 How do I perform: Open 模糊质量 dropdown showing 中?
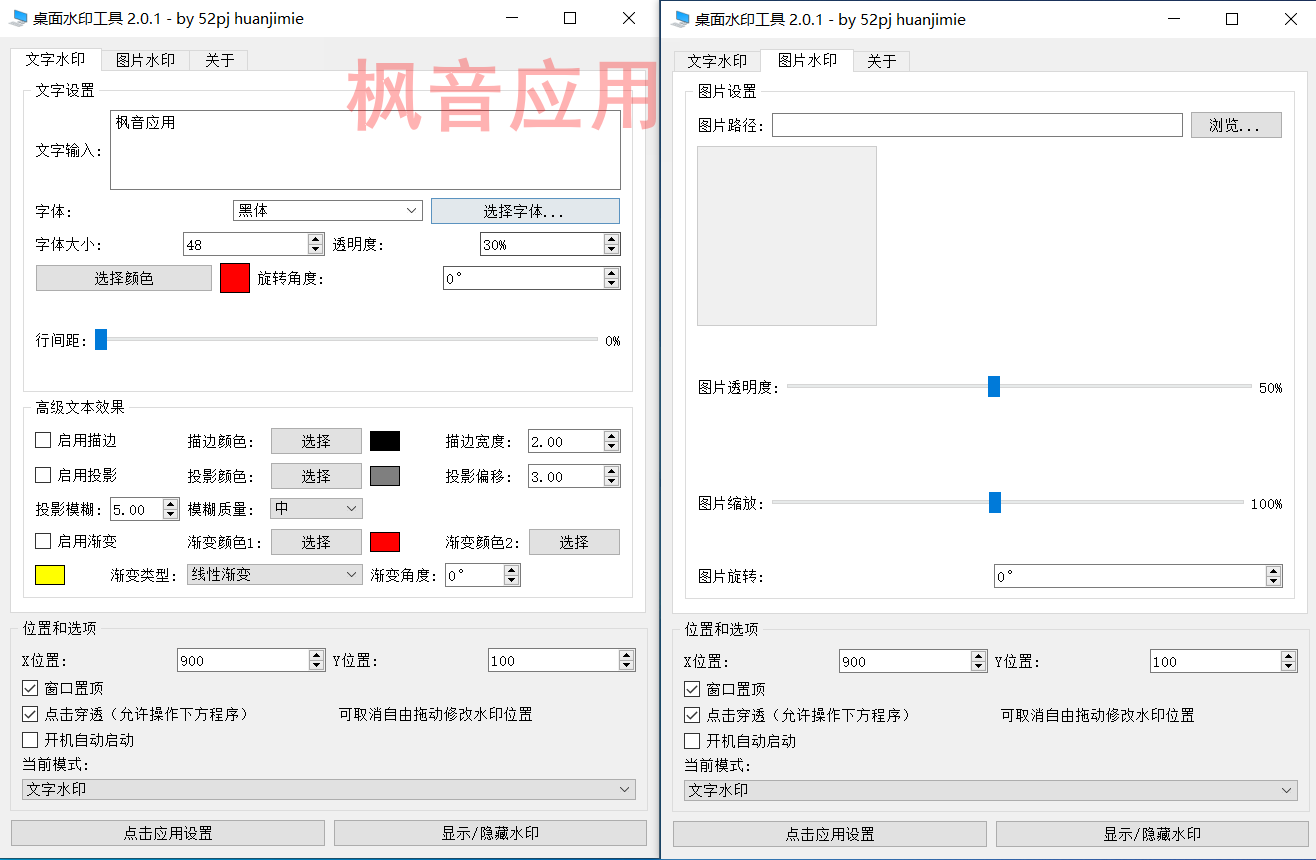pos(317,509)
